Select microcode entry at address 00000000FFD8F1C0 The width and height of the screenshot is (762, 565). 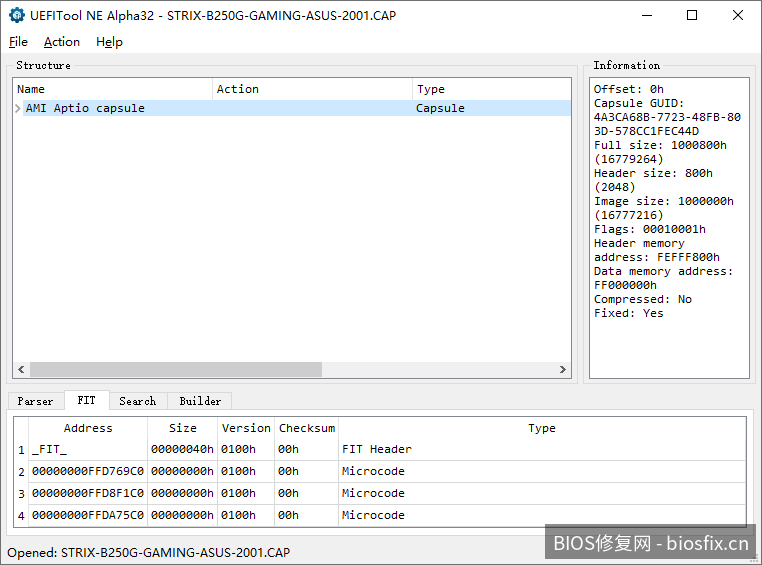tap(88, 494)
